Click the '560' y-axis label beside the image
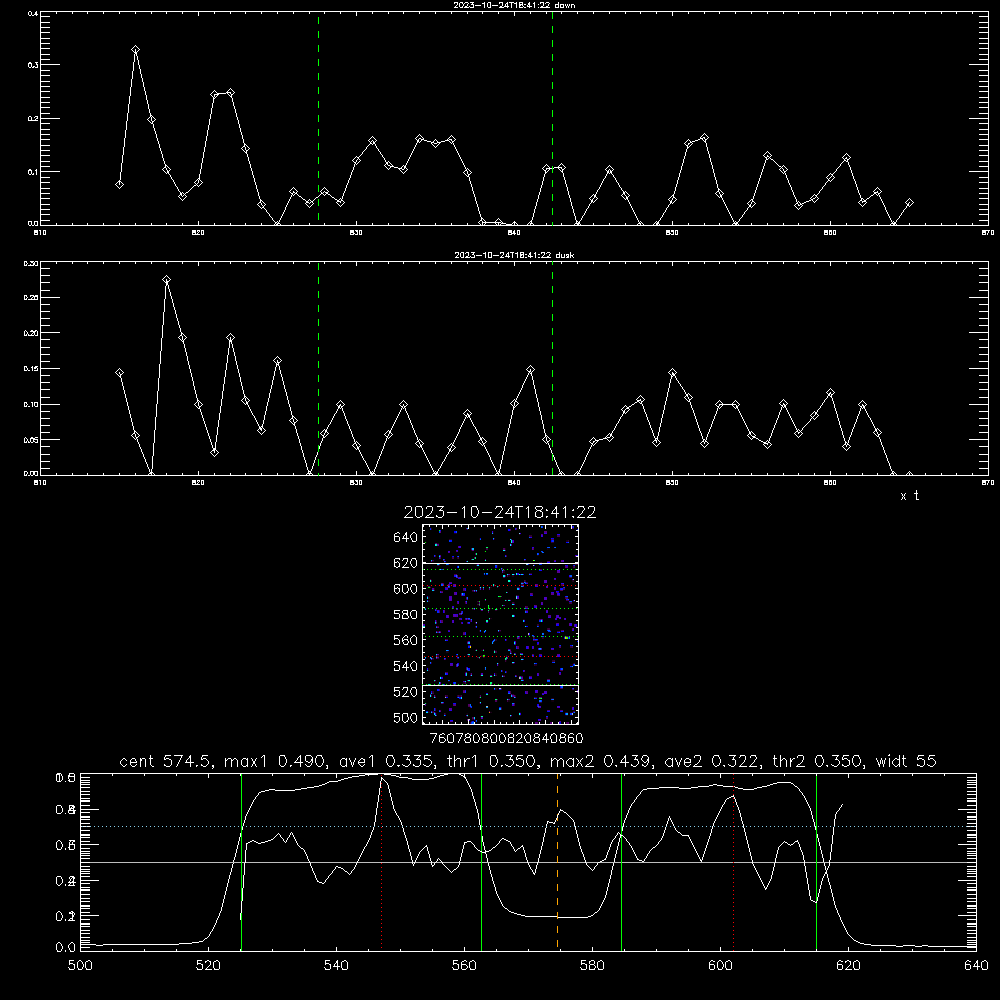The image size is (1000, 1000). point(405,640)
